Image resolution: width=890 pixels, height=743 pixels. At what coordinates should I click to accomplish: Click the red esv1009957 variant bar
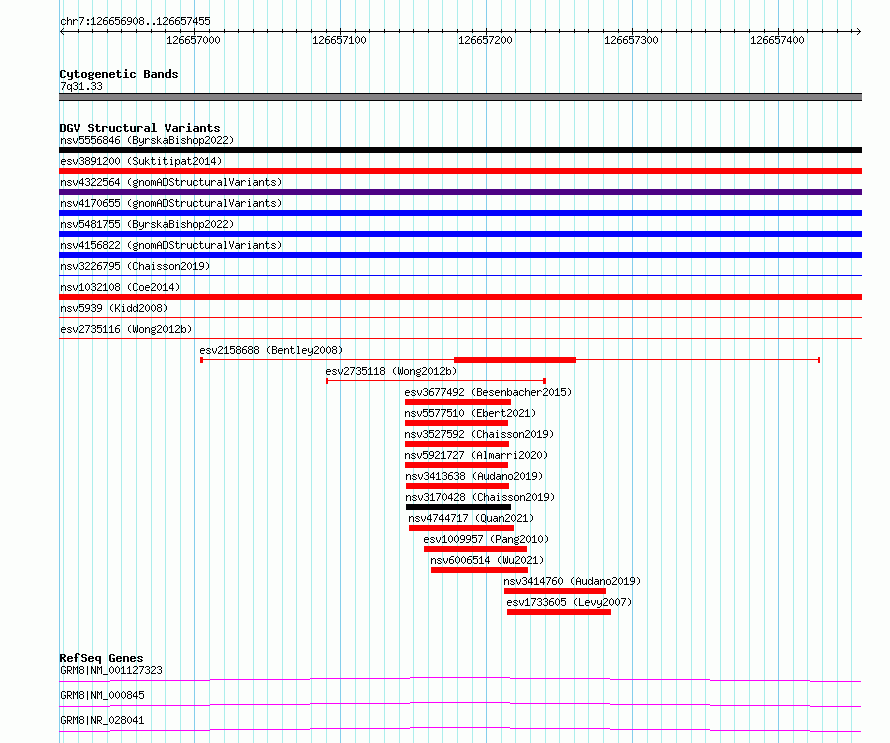click(476, 549)
